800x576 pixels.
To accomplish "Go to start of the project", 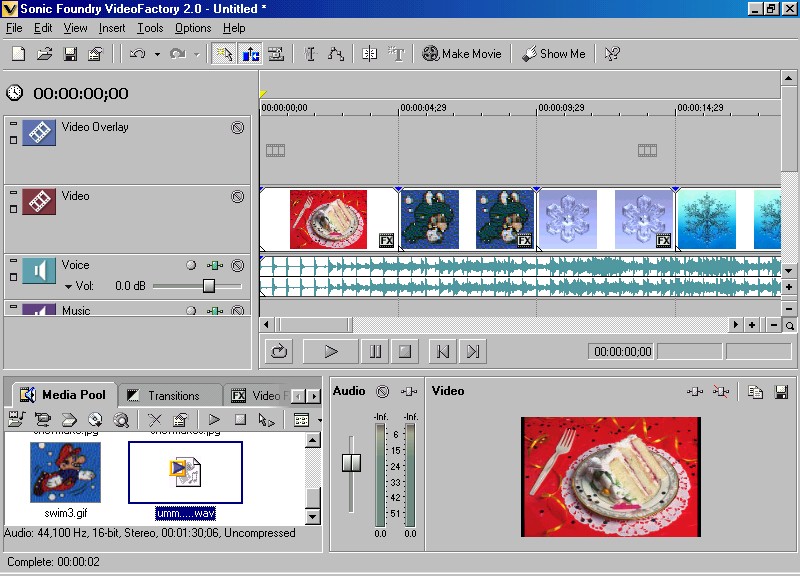I will 443,351.
